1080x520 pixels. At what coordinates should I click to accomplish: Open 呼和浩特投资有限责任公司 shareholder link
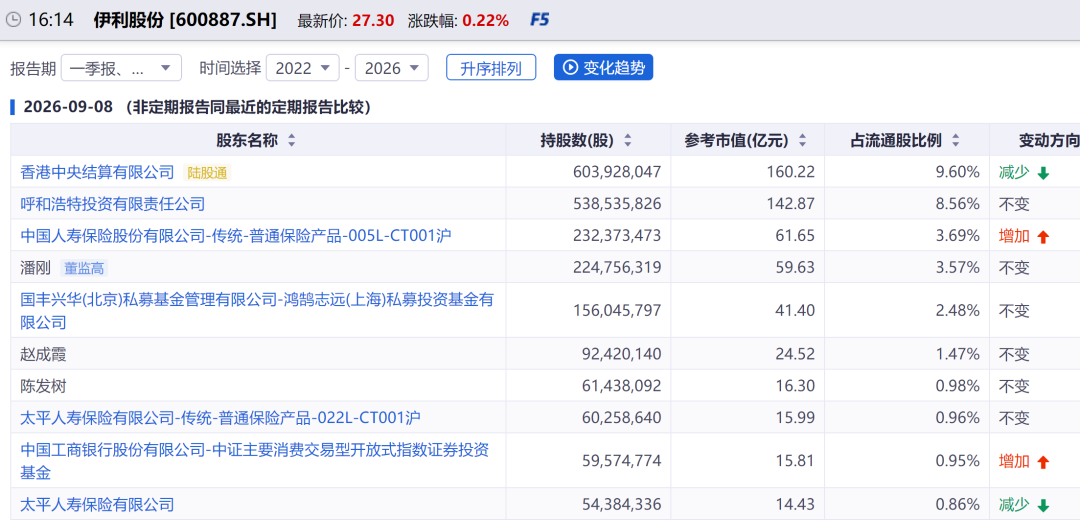[113, 204]
